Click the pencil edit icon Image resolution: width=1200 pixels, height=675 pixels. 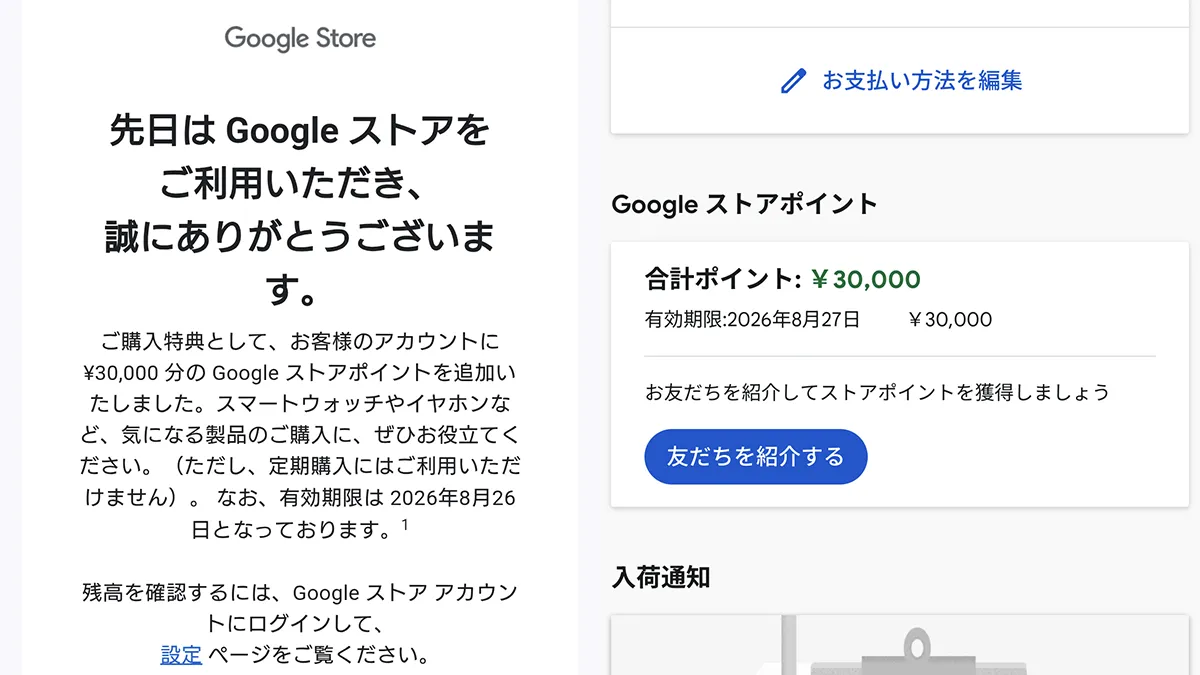pyautogui.click(x=793, y=81)
